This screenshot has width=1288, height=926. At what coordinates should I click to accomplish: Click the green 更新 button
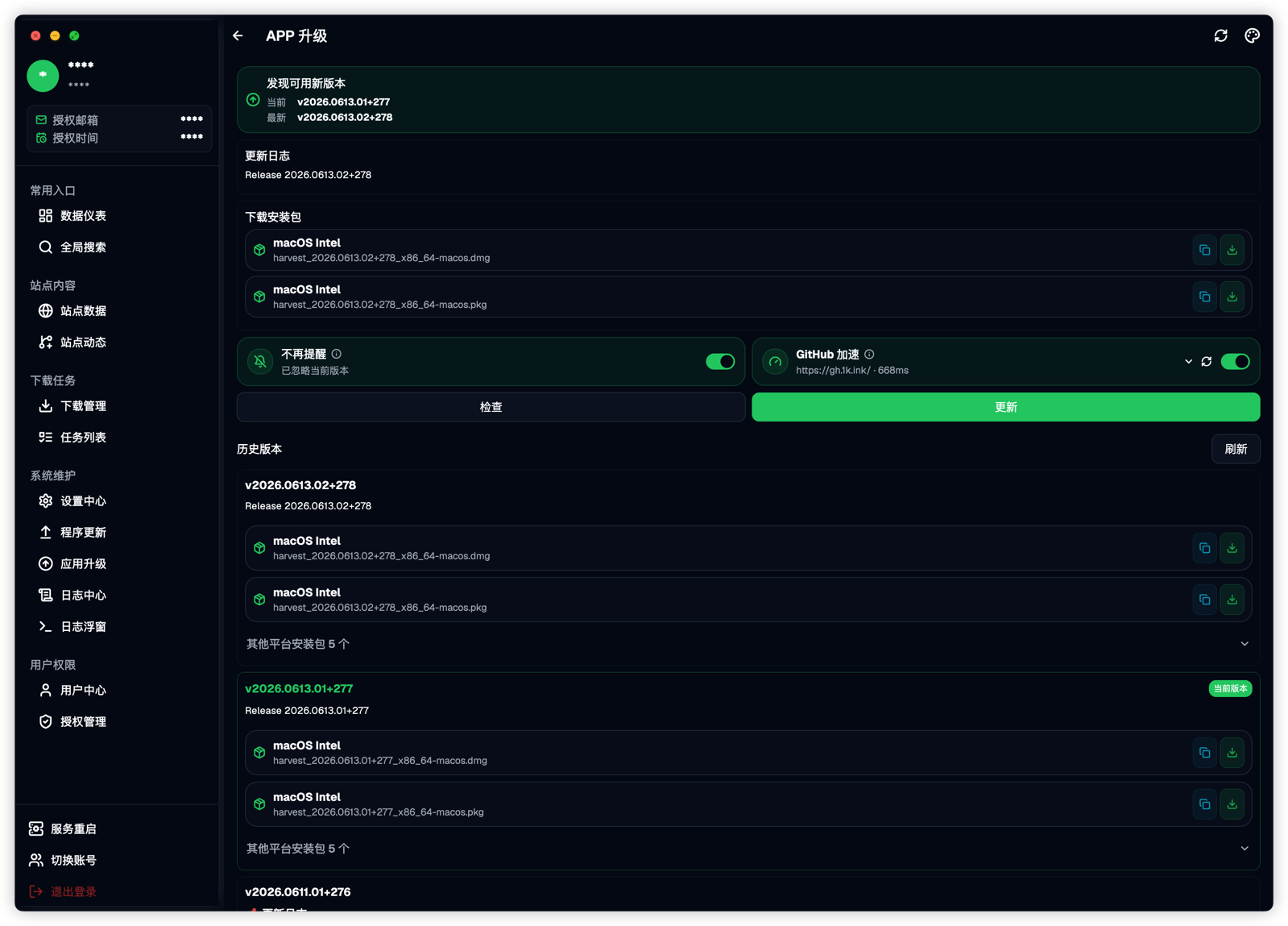(1005, 407)
